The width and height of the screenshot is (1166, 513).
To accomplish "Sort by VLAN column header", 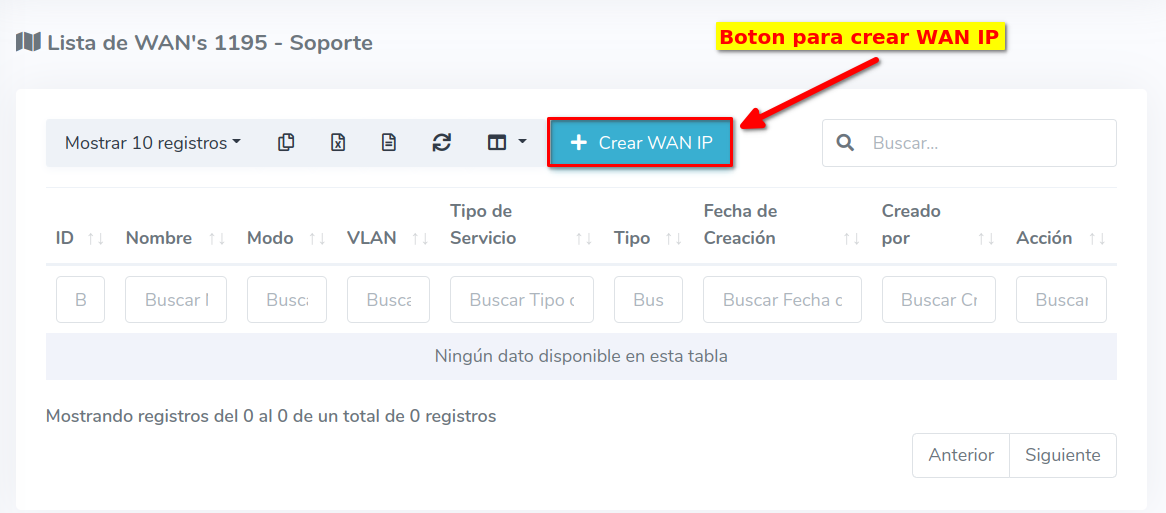I will click(372, 238).
